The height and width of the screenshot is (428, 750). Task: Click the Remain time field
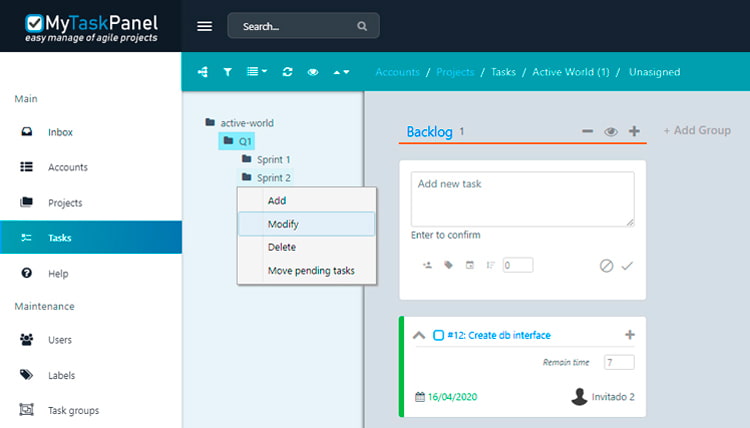(619, 362)
